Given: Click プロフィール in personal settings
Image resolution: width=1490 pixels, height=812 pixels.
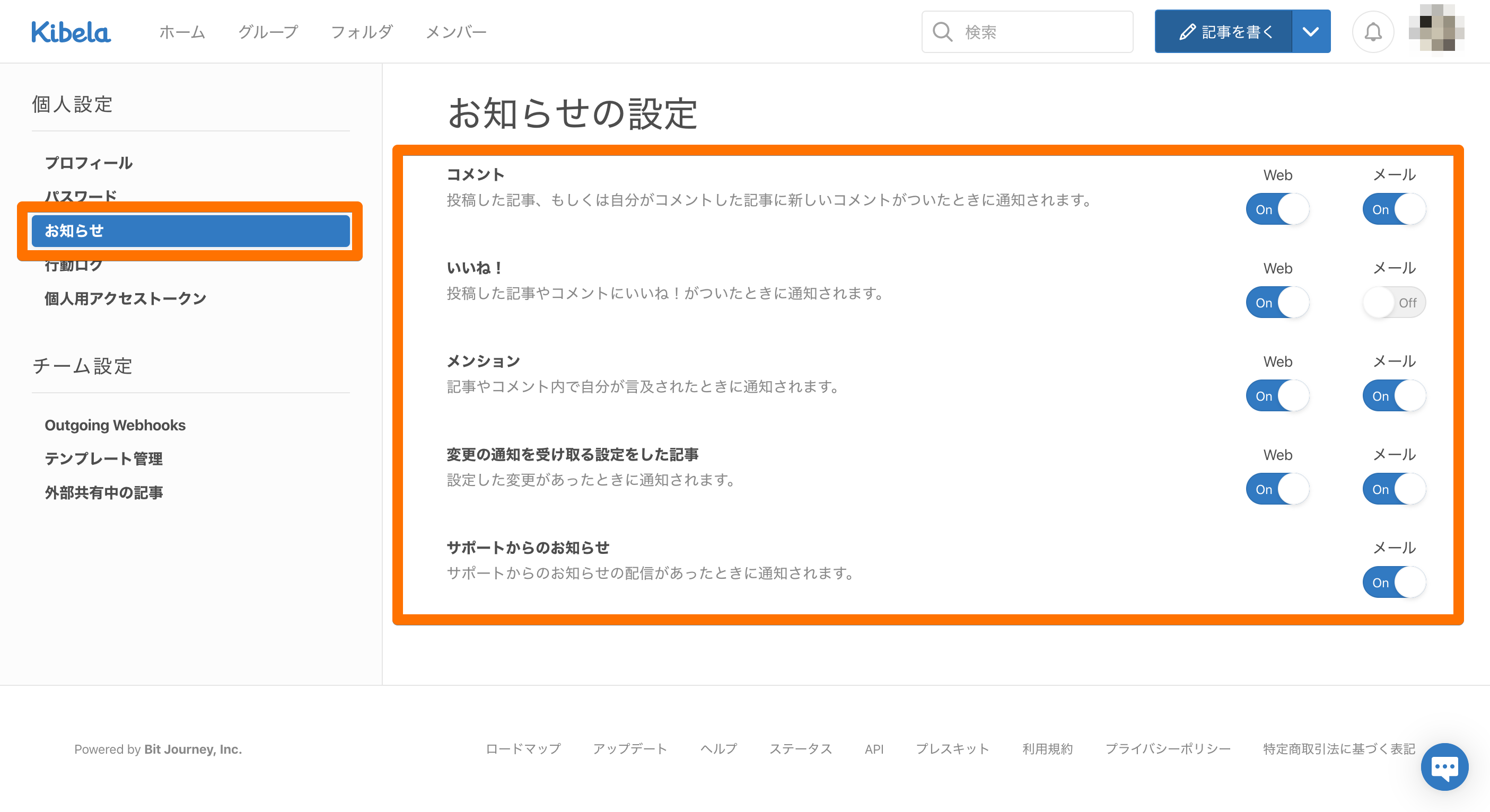Looking at the screenshot, I should tap(89, 163).
